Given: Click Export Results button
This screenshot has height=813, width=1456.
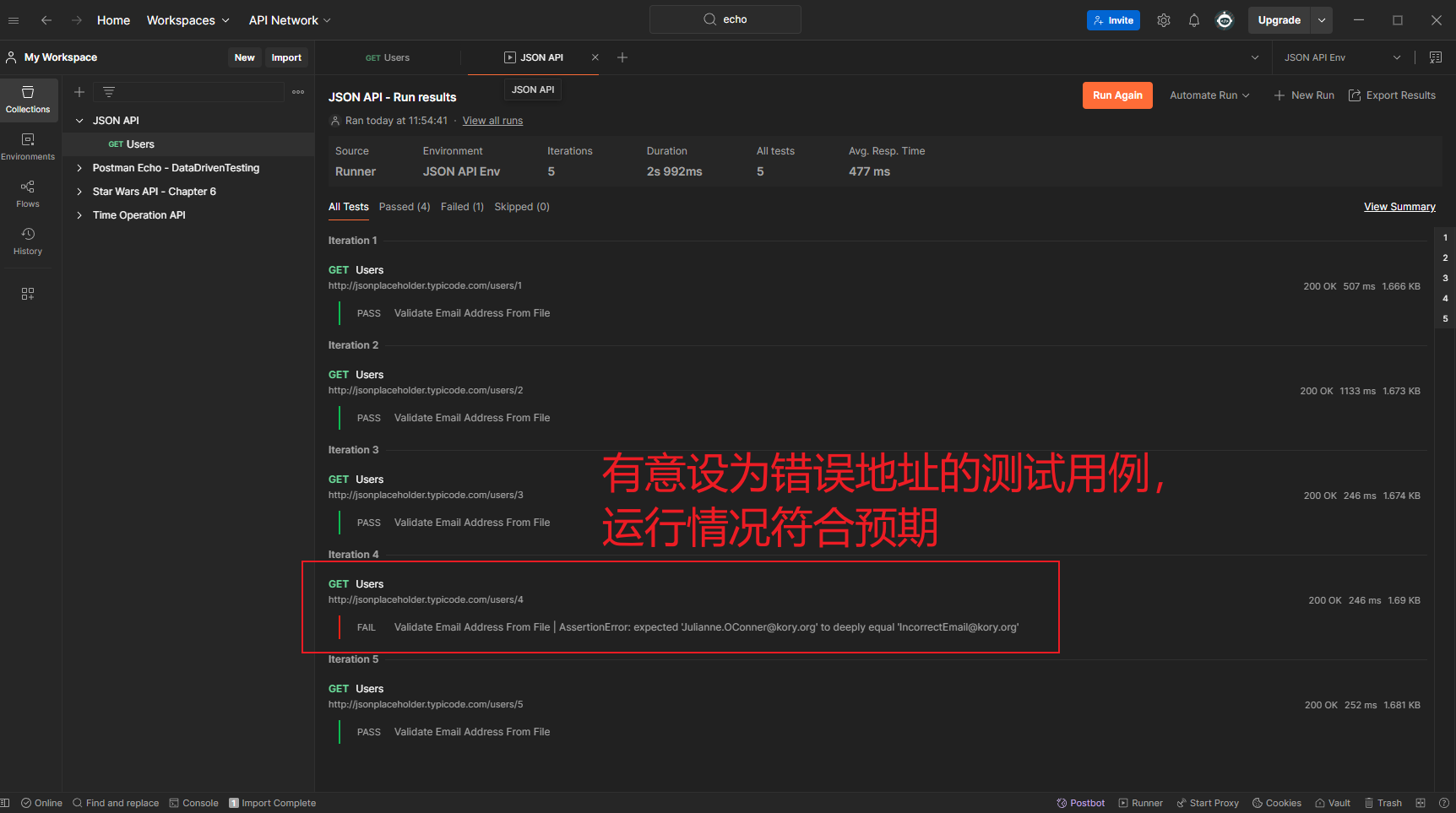Looking at the screenshot, I should click(1392, 95).
